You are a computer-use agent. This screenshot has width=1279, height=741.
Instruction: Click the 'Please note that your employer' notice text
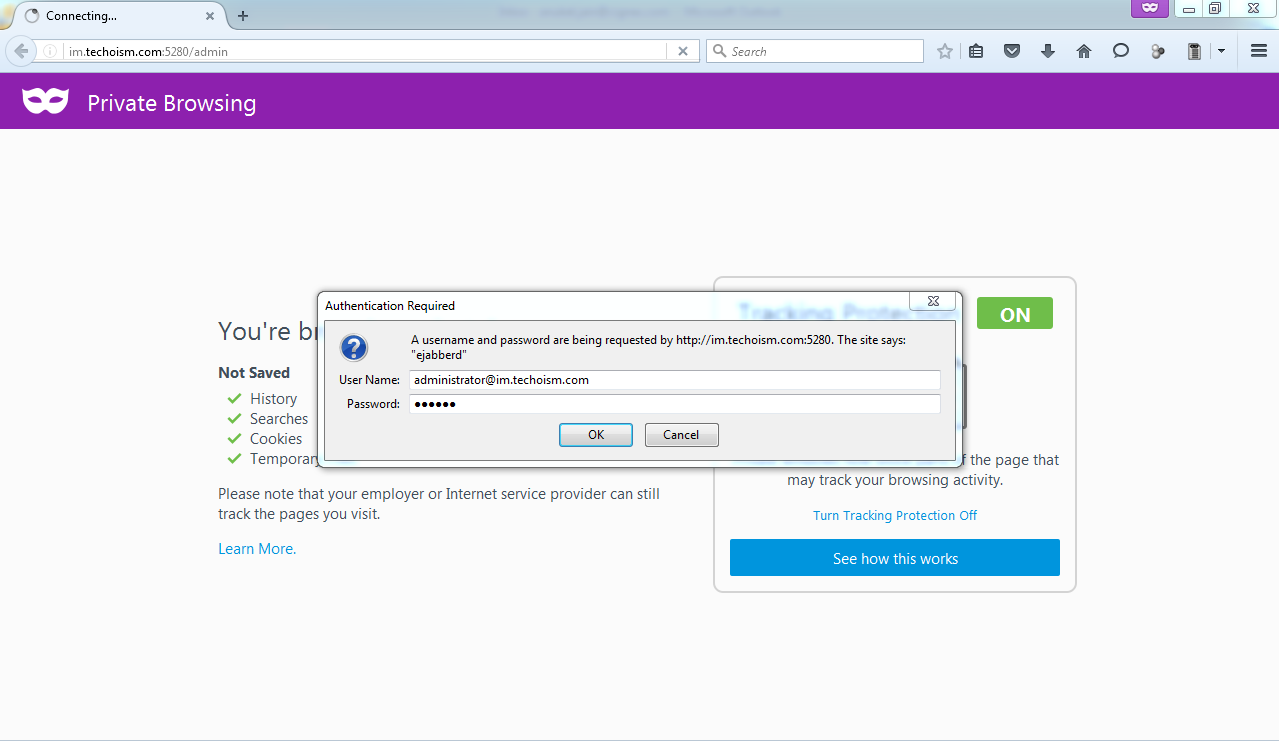pyautogui.click(x=439, y=504)
